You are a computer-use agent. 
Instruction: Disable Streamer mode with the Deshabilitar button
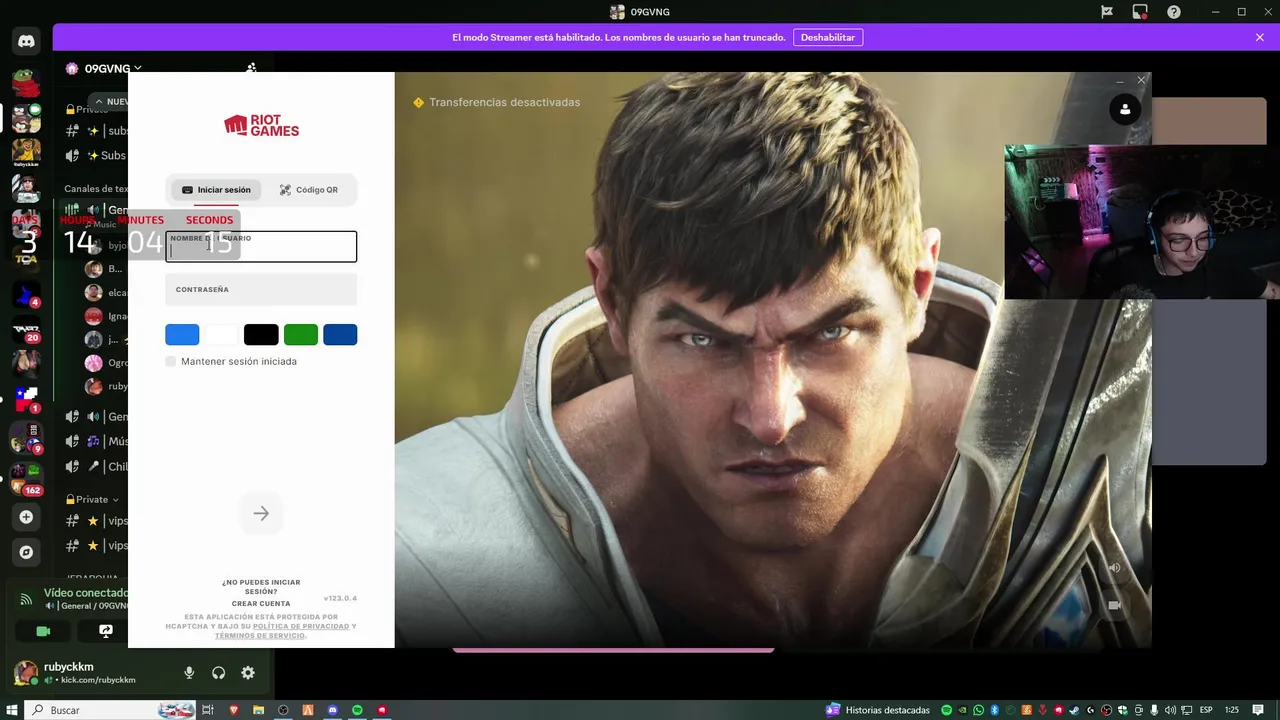(828, 37)
